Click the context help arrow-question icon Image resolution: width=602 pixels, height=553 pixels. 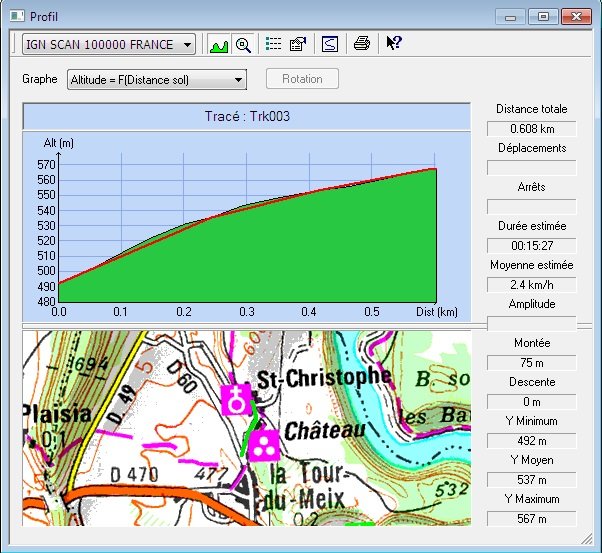[x=394, y=43]
